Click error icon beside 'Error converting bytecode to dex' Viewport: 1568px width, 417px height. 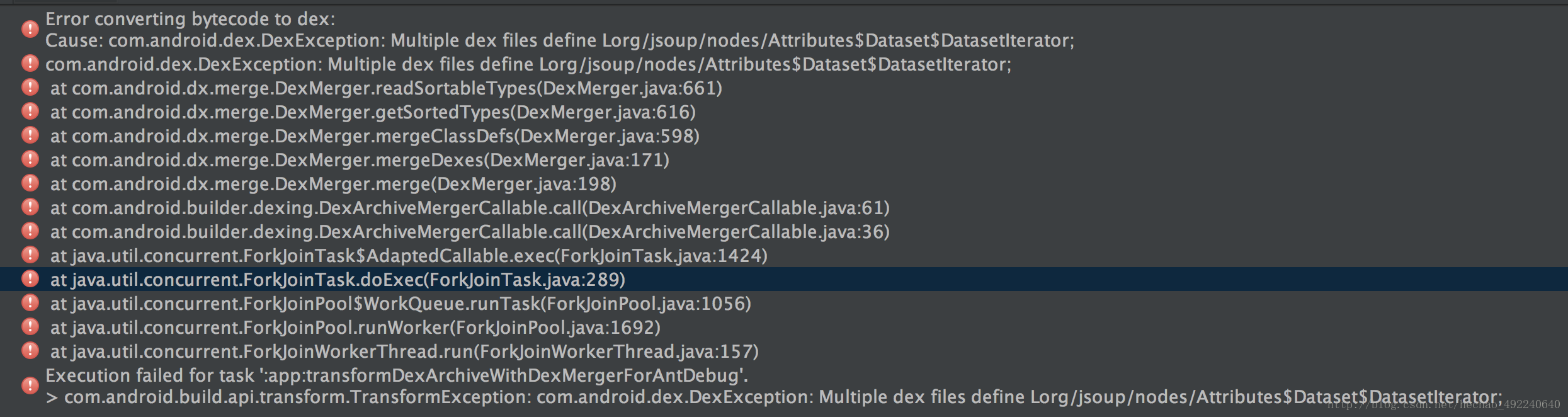(30, 29)
